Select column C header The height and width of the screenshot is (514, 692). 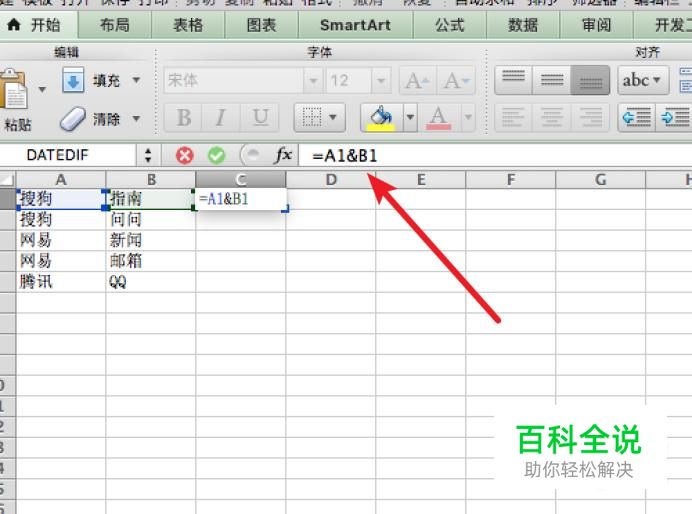241,180
